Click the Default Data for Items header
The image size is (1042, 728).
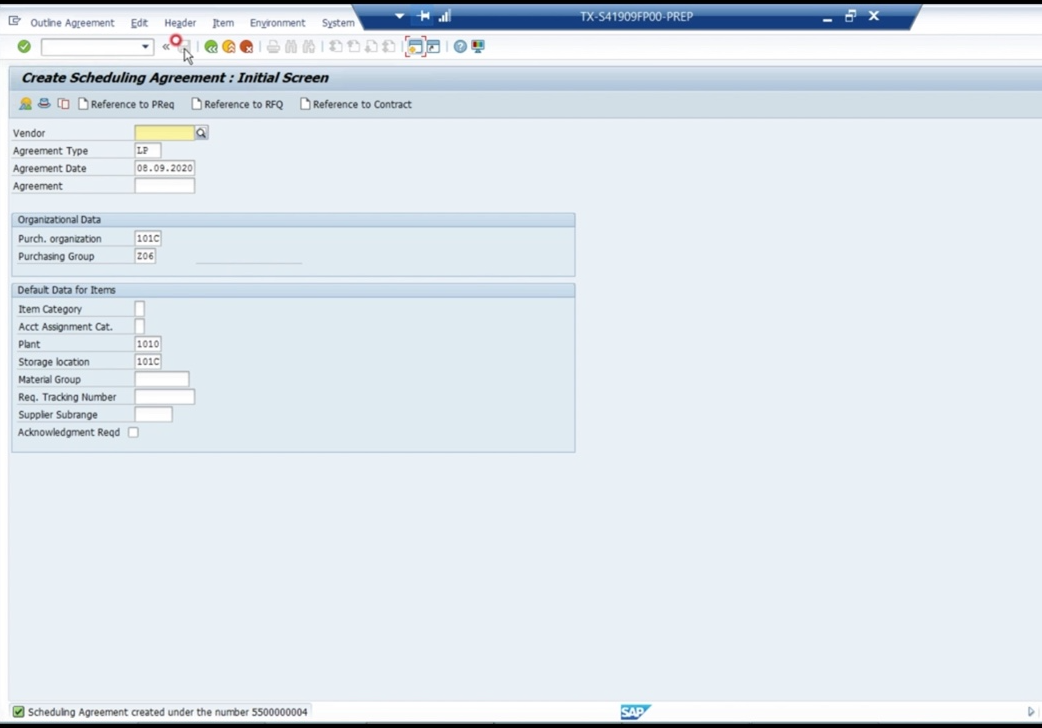(293, 290)
